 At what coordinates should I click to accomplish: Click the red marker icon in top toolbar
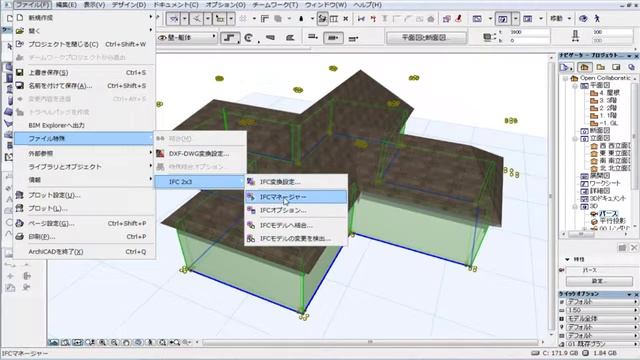(459, 18)
